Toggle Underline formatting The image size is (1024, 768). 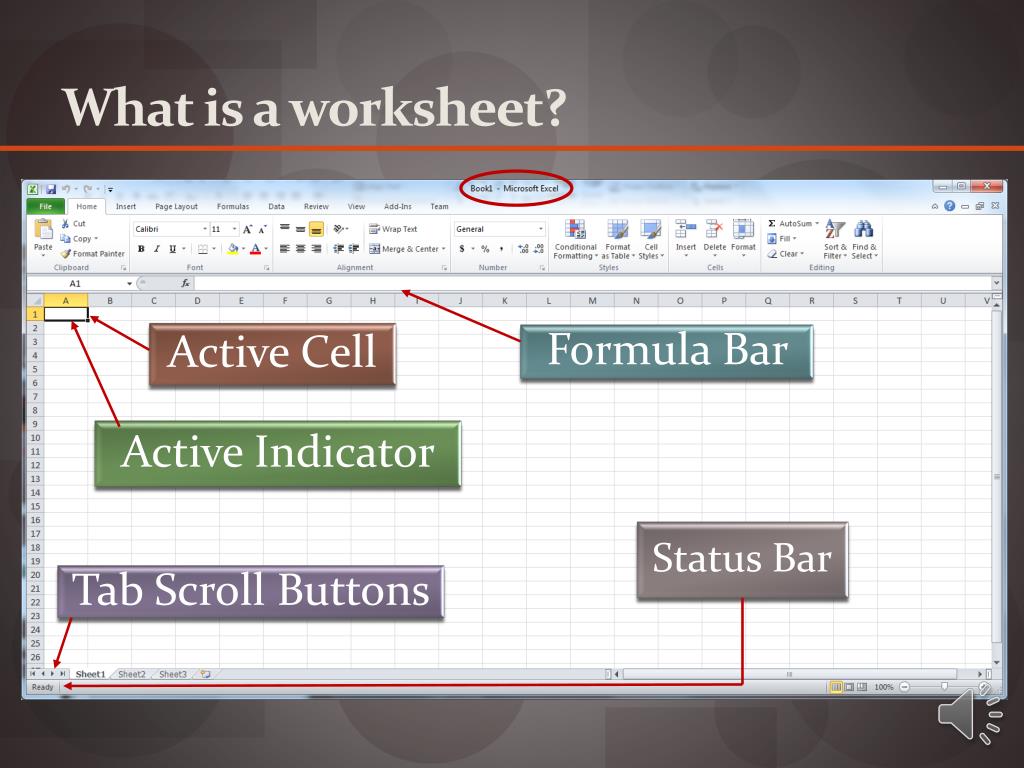pyautogui.click(x=172, y=249)
